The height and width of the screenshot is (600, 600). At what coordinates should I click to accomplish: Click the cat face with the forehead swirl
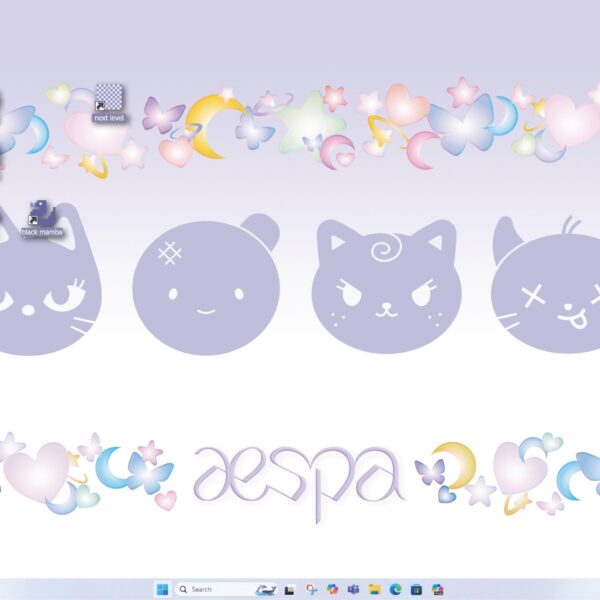[384, 290]
